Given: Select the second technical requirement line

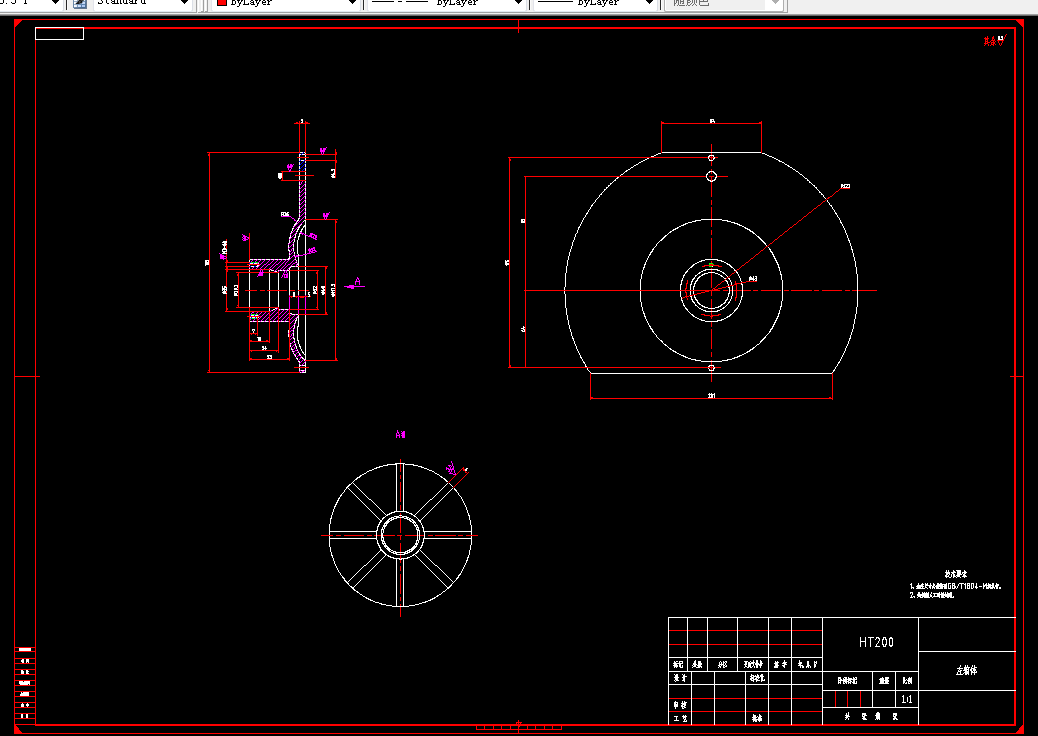Looking at the screenshot, I should pos(931,595).
